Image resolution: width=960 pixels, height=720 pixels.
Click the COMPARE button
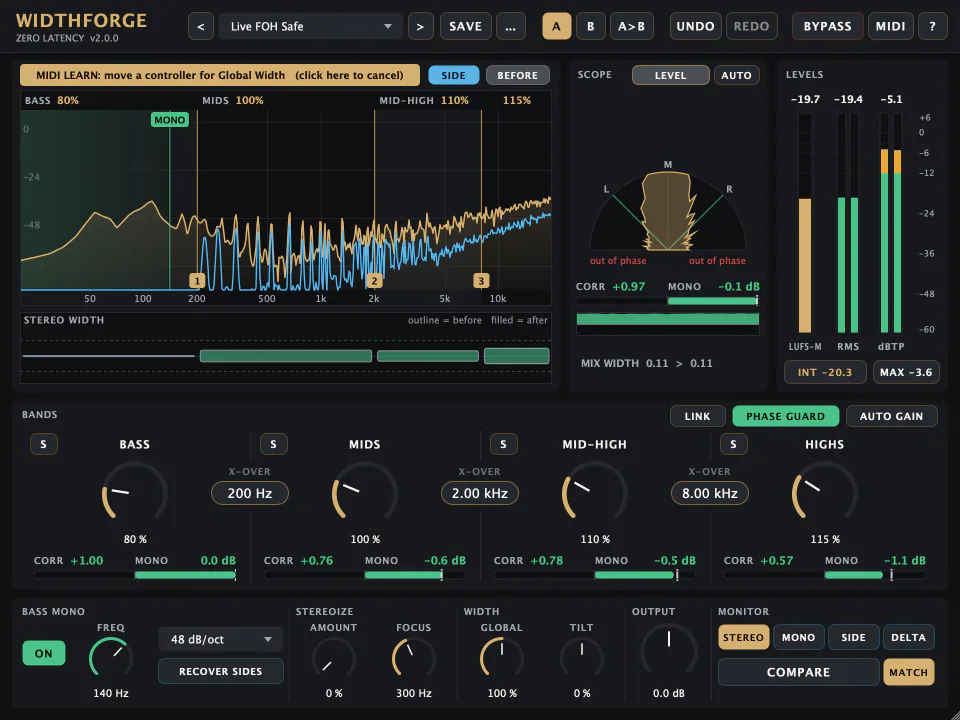coord(798,672)
